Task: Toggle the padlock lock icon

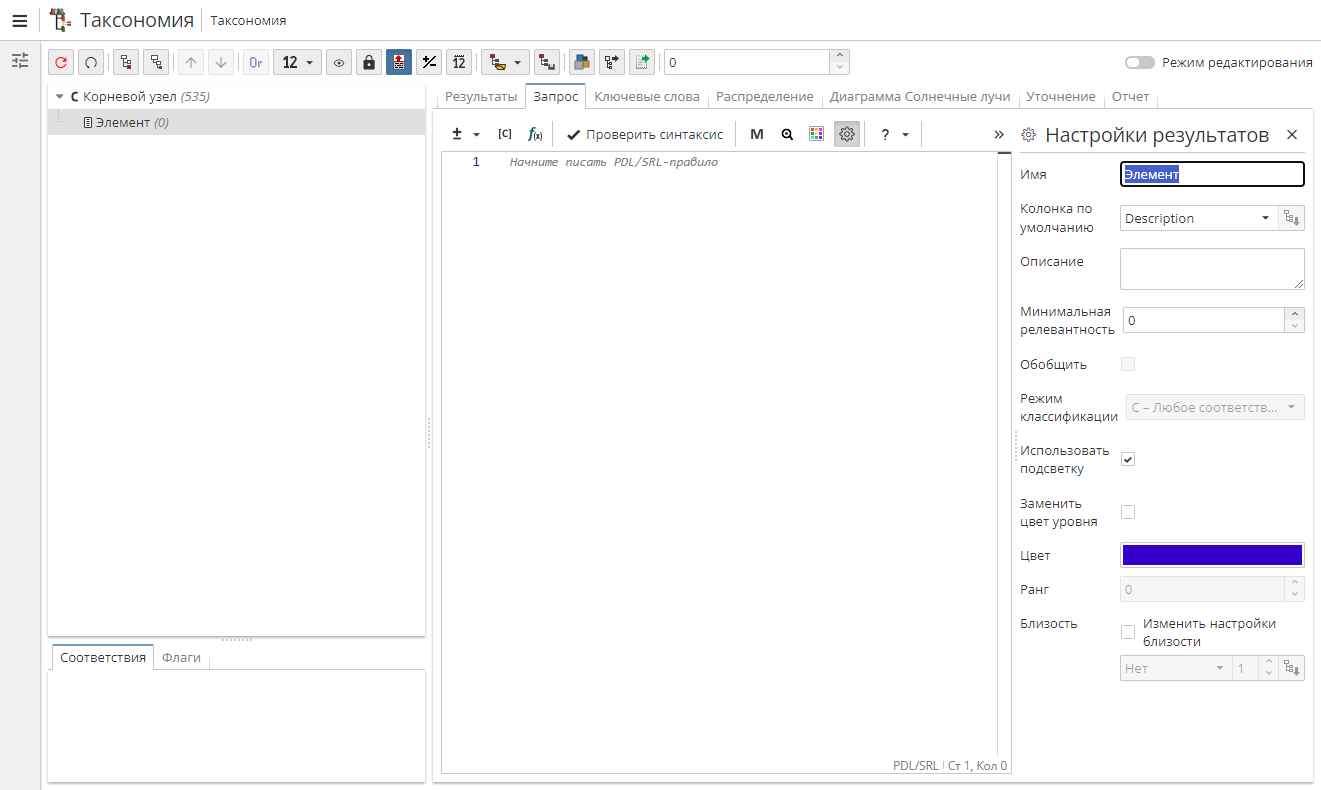Action: click(x=369, y=62)
